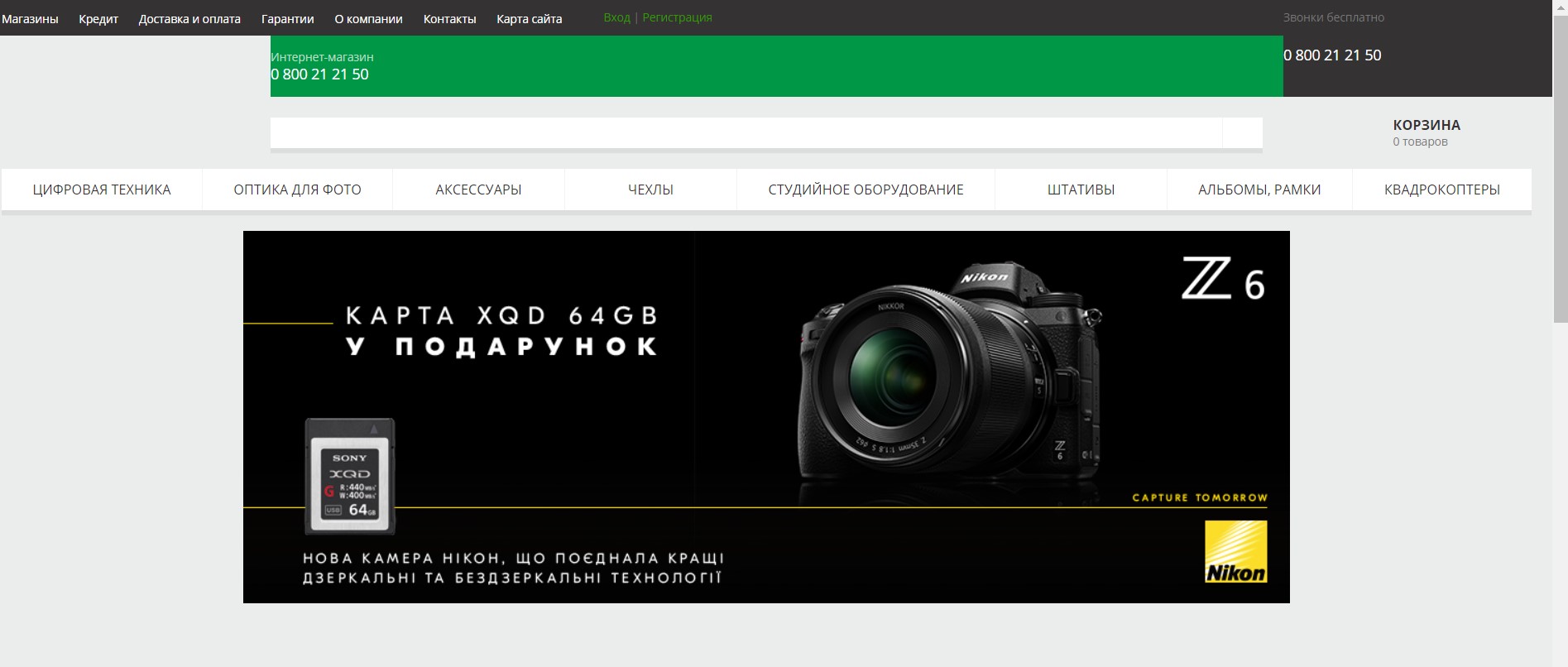
Task: Click the Гарантии link
Action: [x=287, y=19]
